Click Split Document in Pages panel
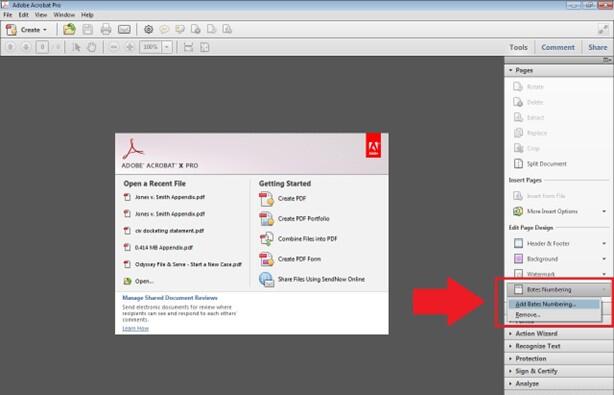Image resolution: width=614 pixels, height=395 pixels. point(540,164)
